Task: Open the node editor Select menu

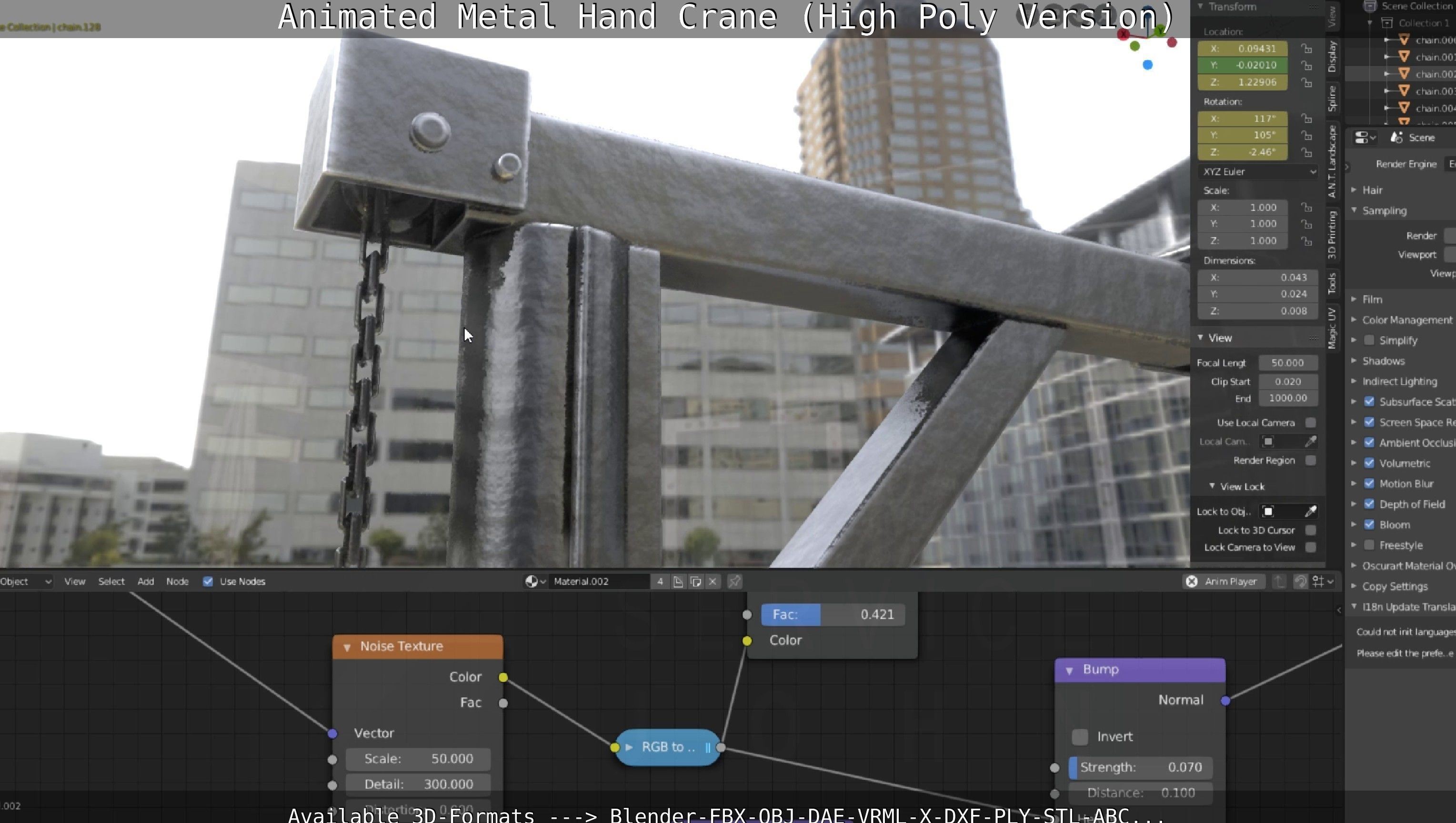Action: (111, 582)
